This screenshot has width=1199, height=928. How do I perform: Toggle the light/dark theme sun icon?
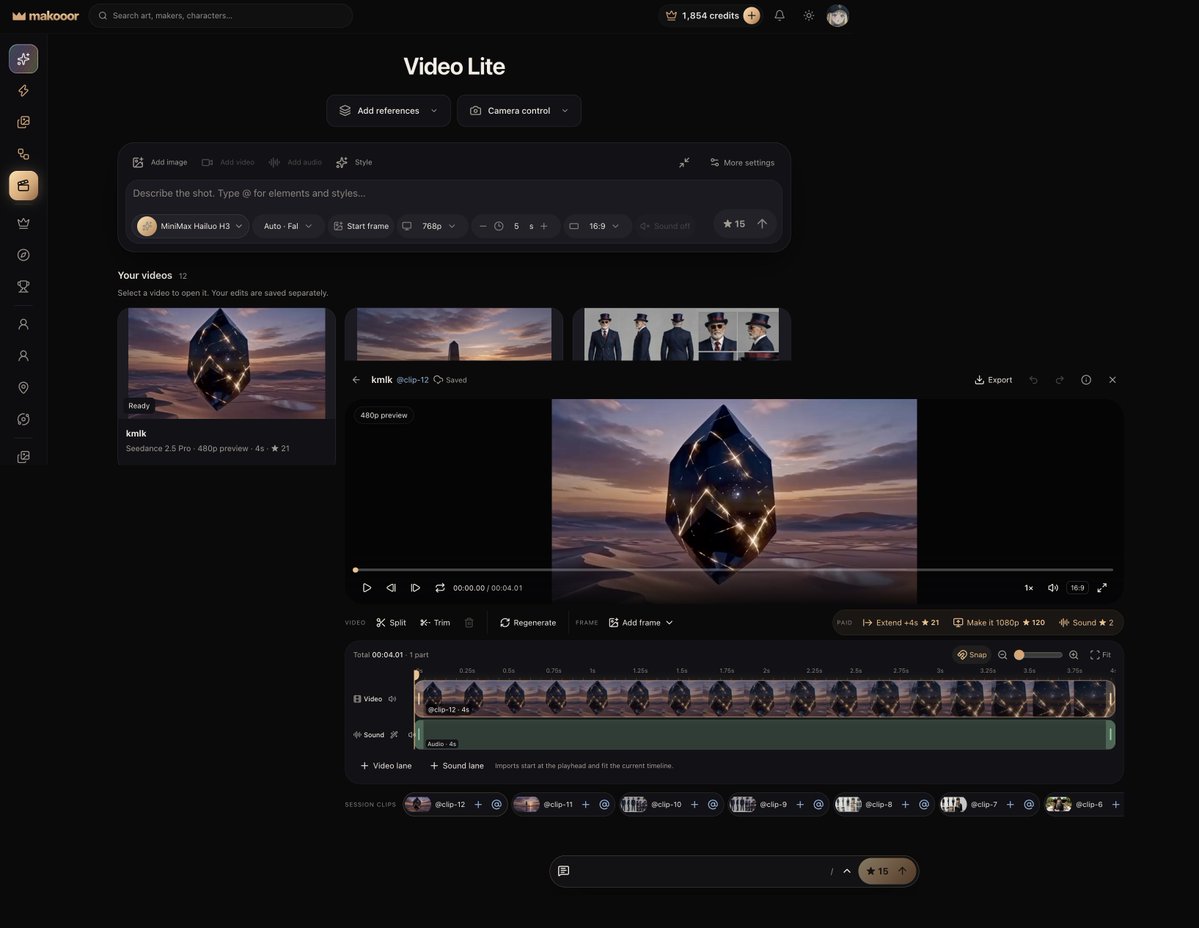click(808, 15)
